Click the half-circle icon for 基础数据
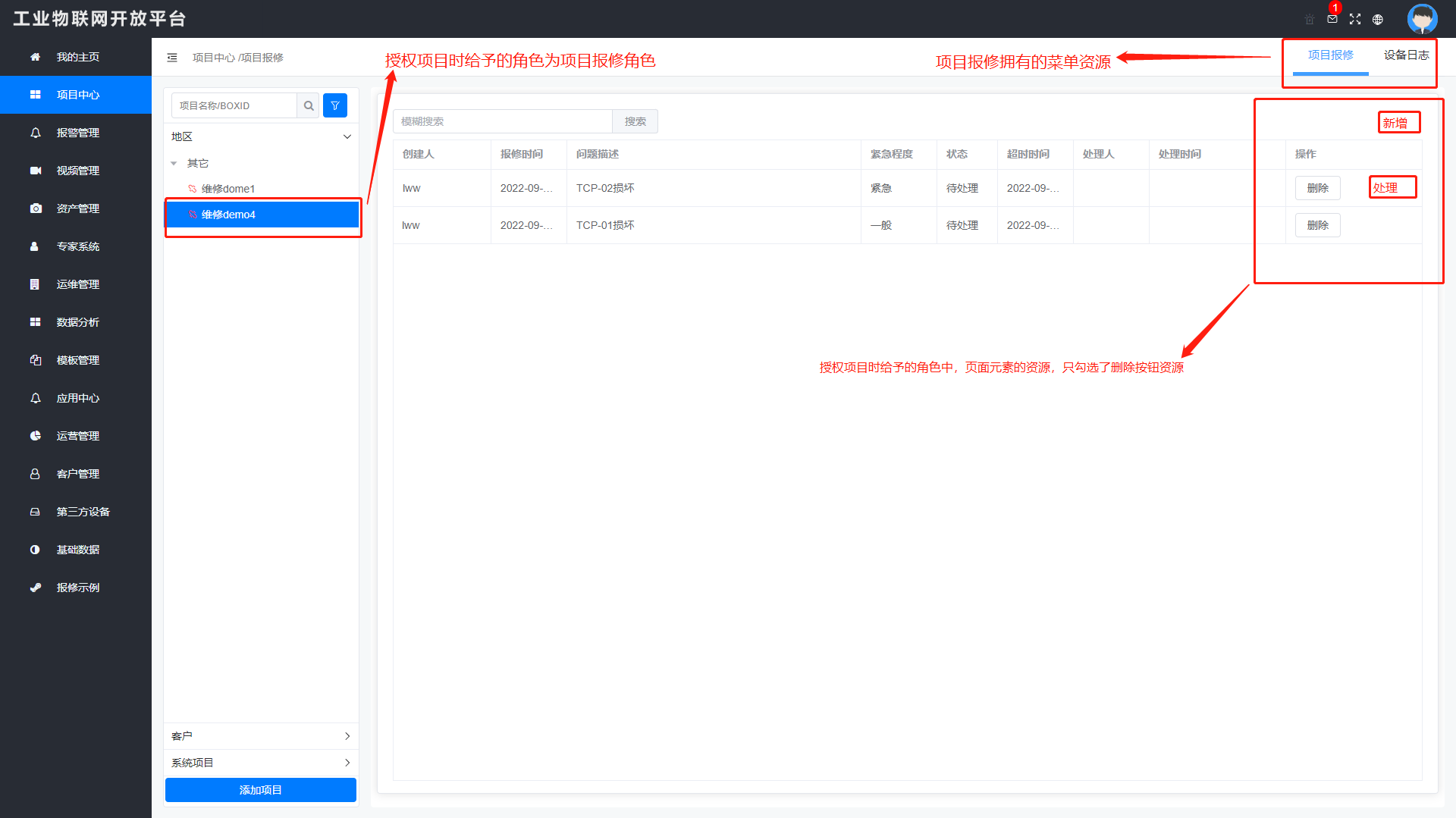 coord(35,550)
